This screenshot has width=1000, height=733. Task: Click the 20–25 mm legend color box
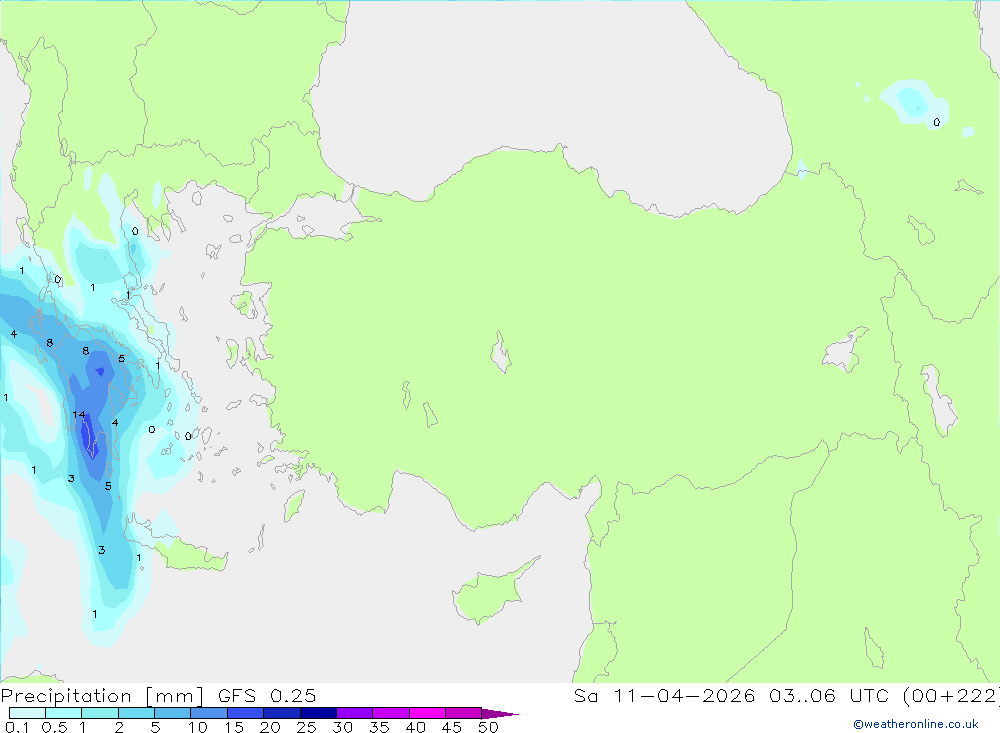282,713
